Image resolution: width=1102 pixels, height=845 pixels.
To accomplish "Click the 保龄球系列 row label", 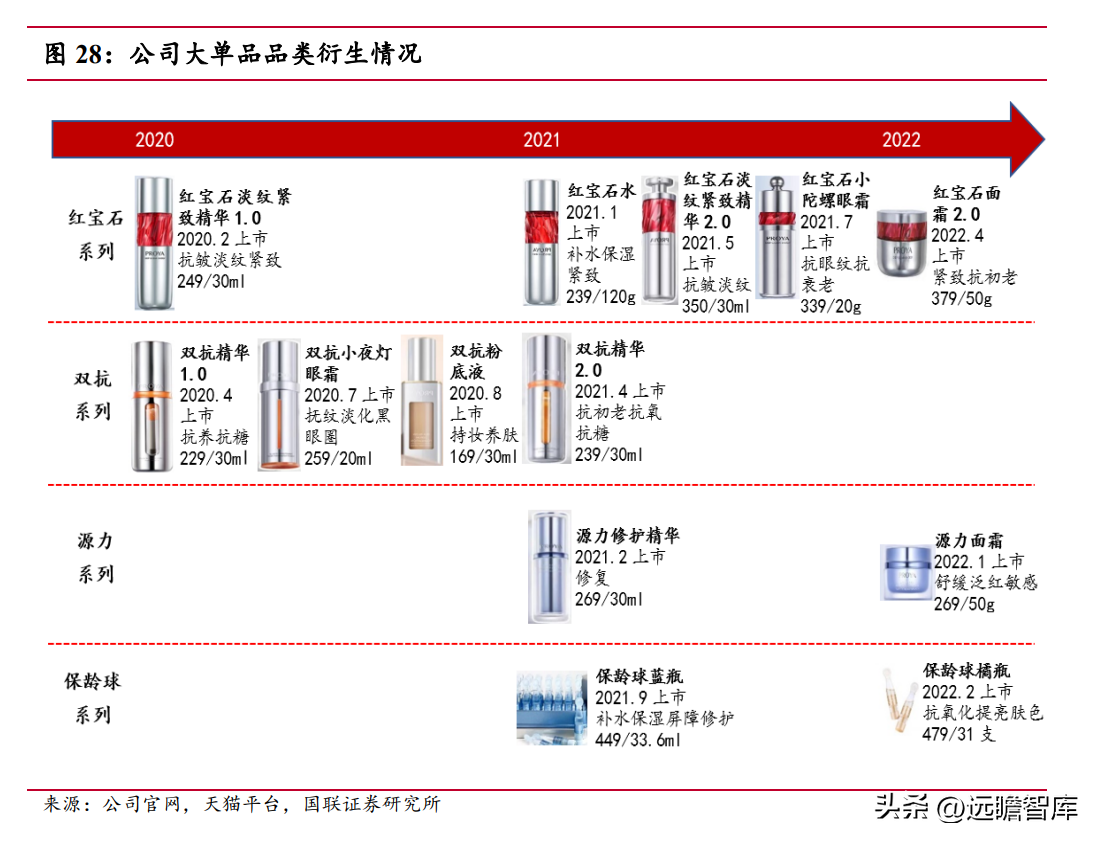I will coord(93,698).
